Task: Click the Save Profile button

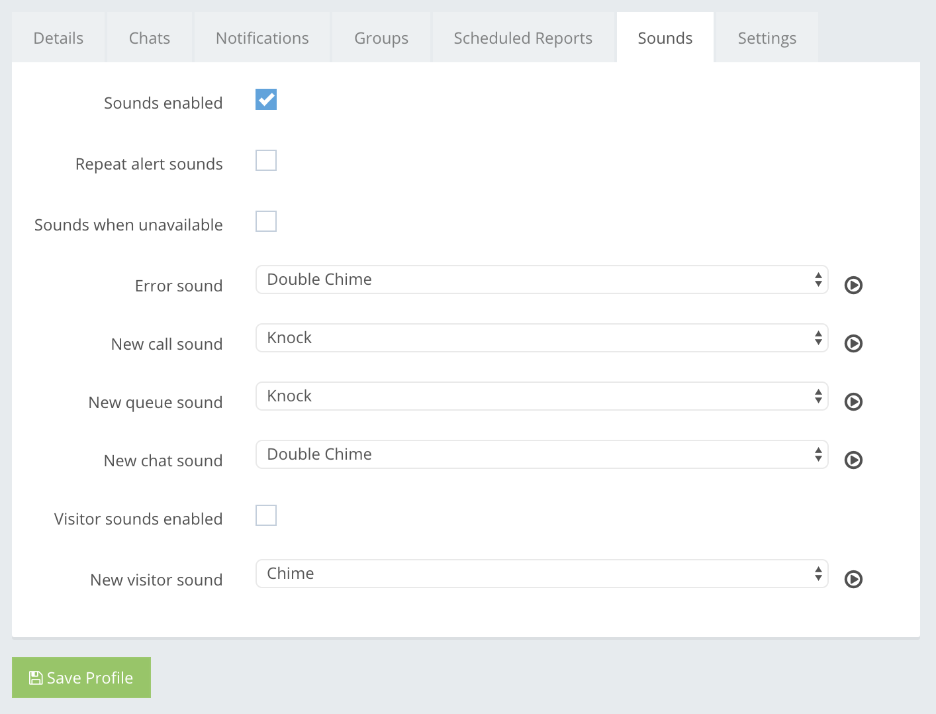Action: click(81, 678)
